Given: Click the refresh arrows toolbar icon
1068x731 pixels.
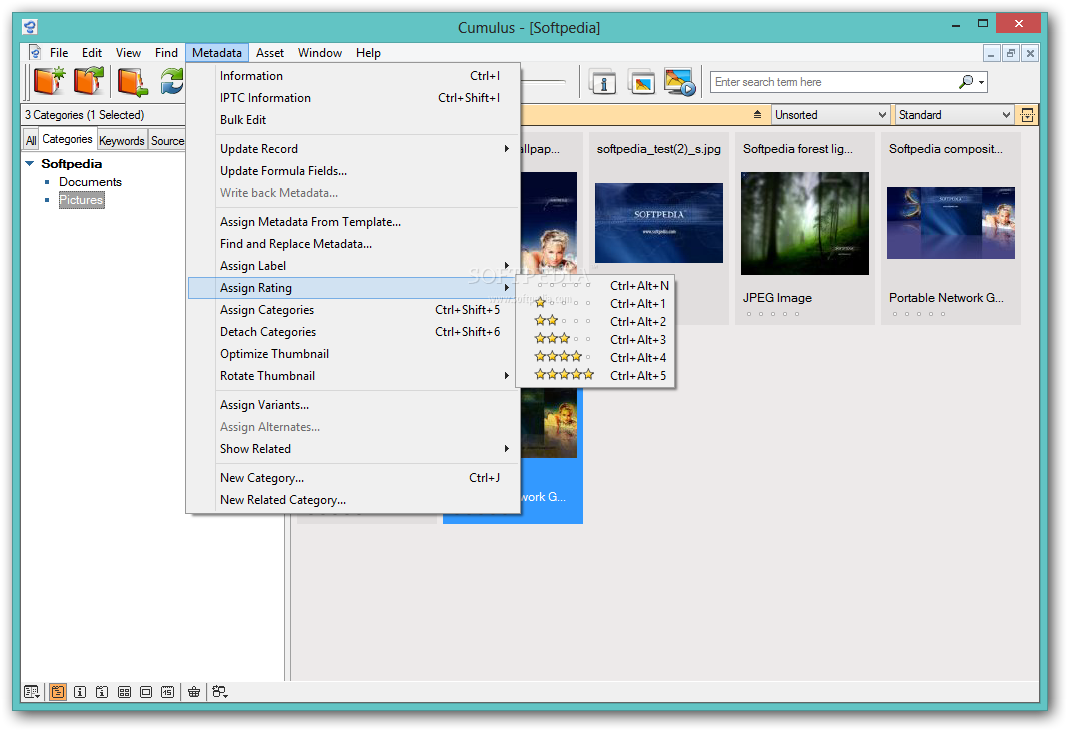Looking at the screenshot, I should pyautogui.click(x=172, y=81).
